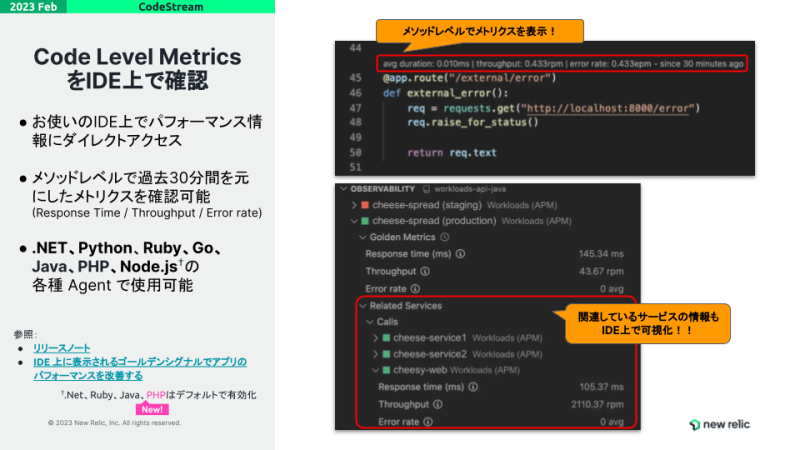Click line number 50 in the gutter
The height and width of the screenshot is (450, 800).
pyautogui.click(x=356, y=153)
